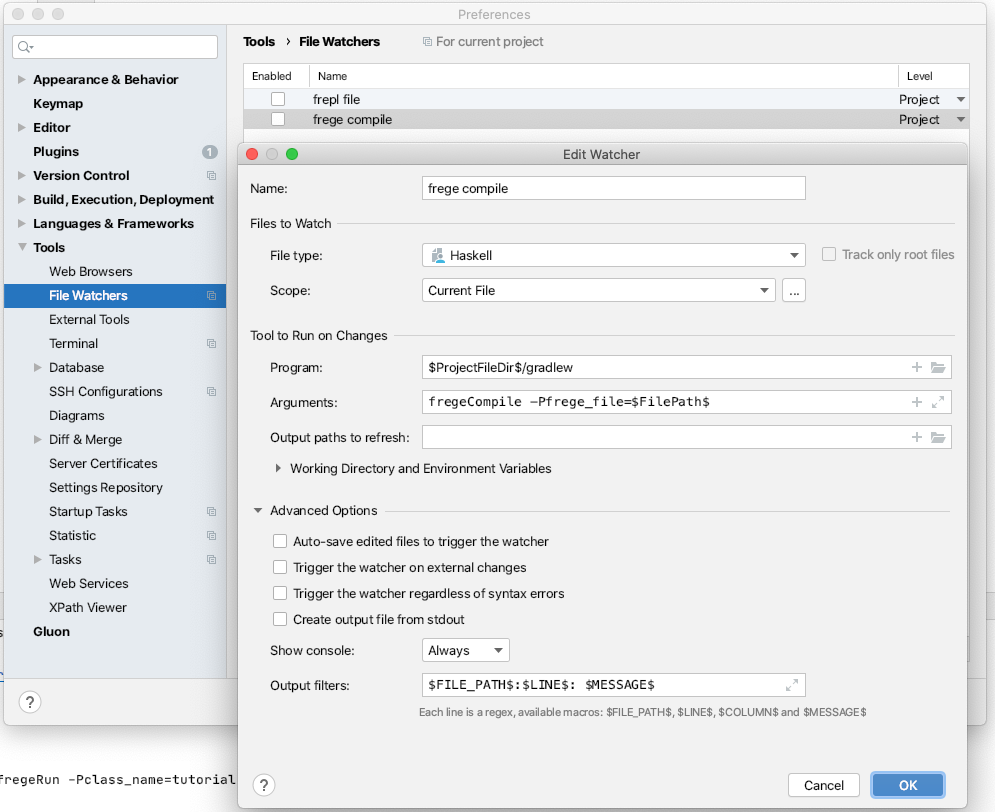Click inside the Name input field

tap(615, 188)
